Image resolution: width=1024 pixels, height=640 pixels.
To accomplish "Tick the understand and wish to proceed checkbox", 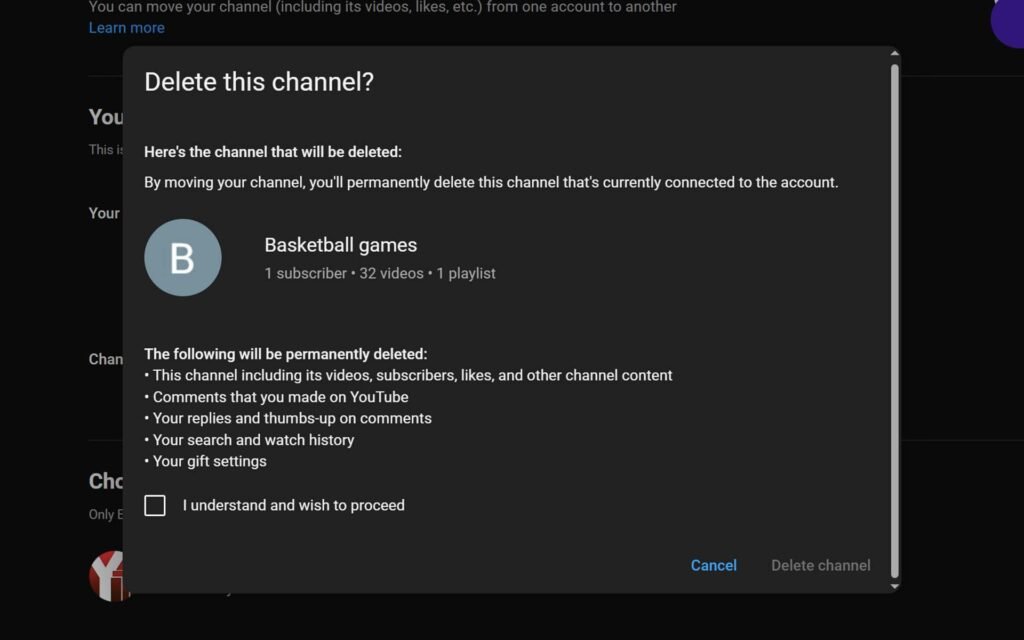I will point(155,505).
